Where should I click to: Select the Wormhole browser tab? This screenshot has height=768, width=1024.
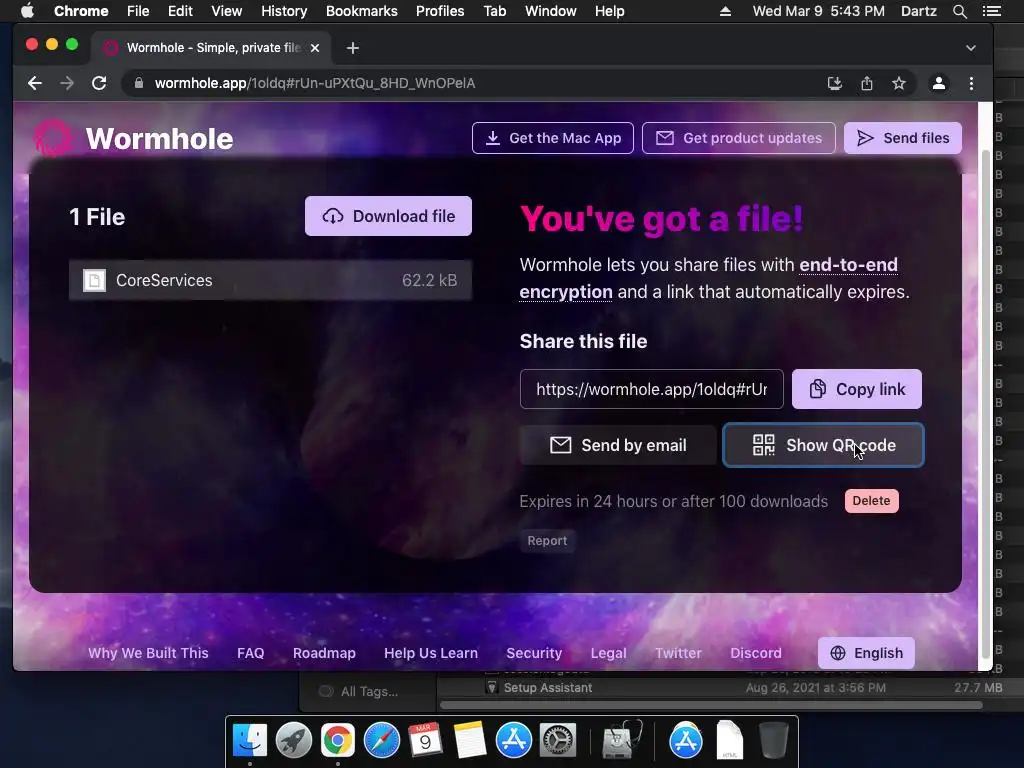(x=212, y=48)
